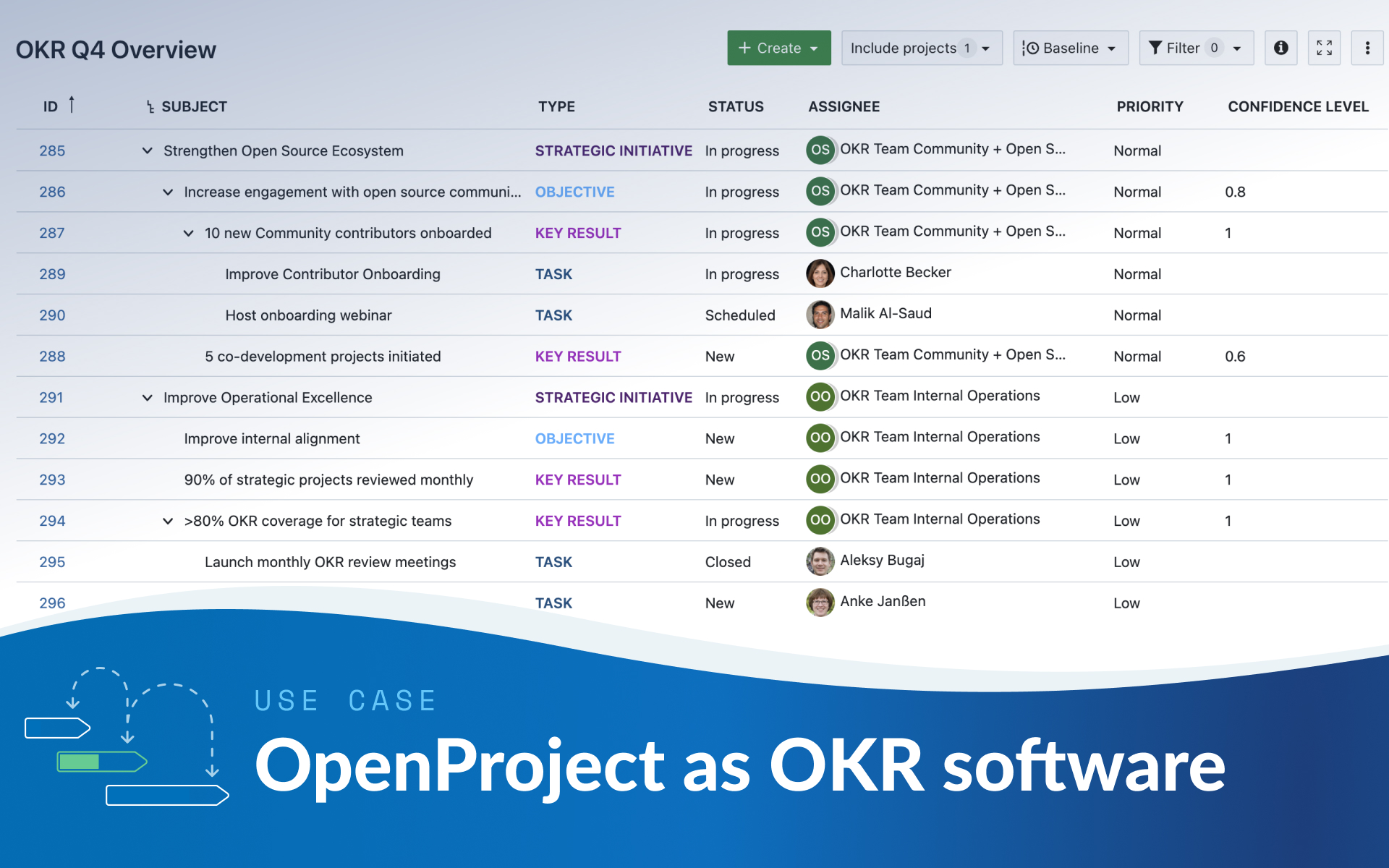Collapse the Strengthen Open Source Ecosystem row
Screen dimensions: 1389x868
tap(147, 150)
